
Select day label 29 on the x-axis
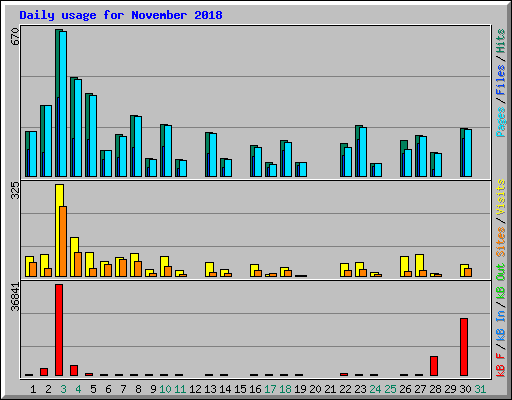(x=450, y=389)
